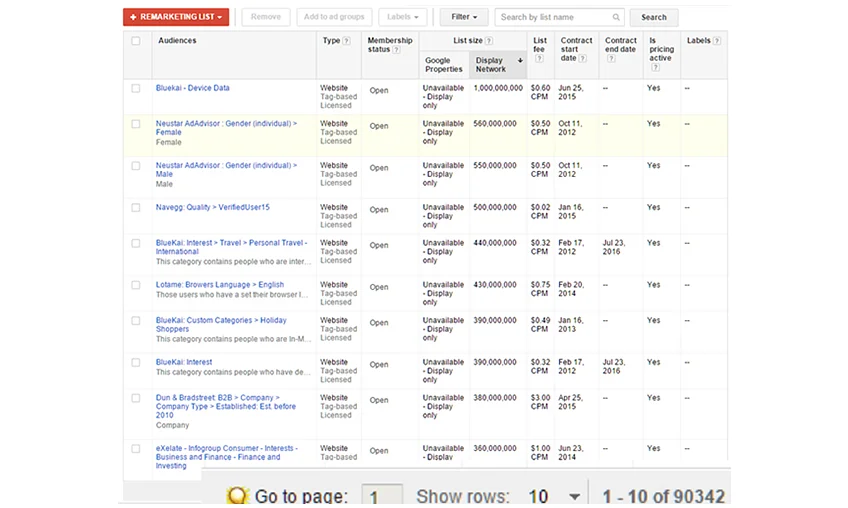The image size is (848, 508).
Task: Open the Remarketing List dropdown
Action: pos(176,17)
